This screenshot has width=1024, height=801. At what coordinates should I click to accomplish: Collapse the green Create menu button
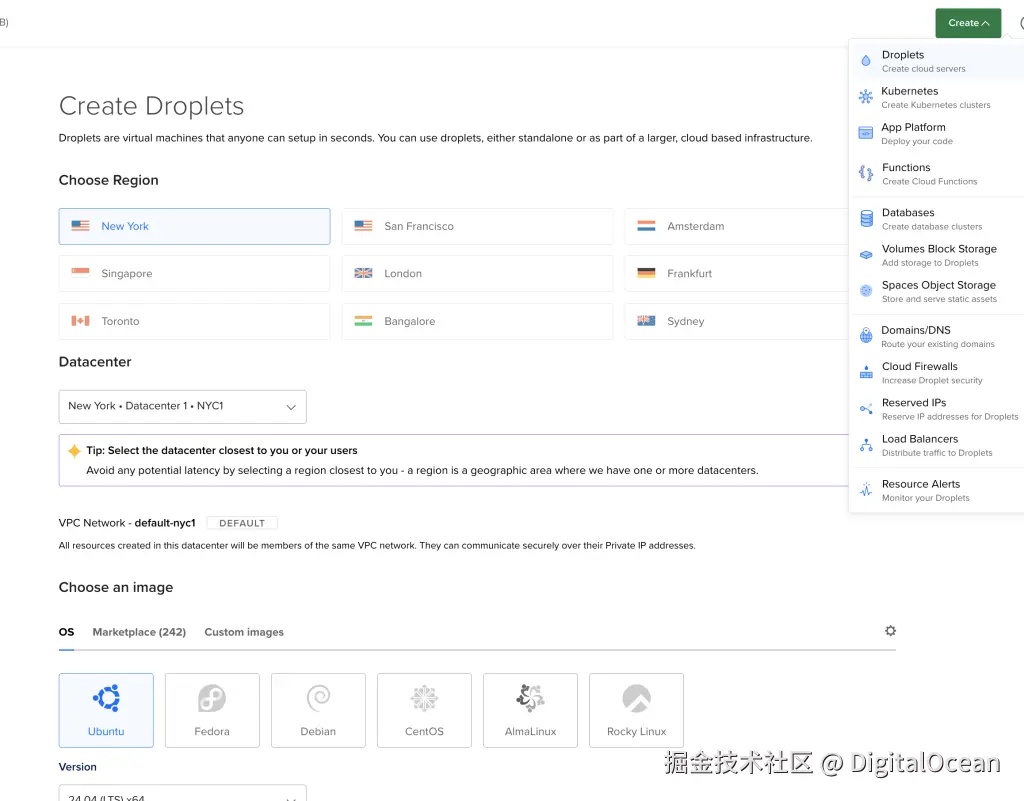click(968, 23)
